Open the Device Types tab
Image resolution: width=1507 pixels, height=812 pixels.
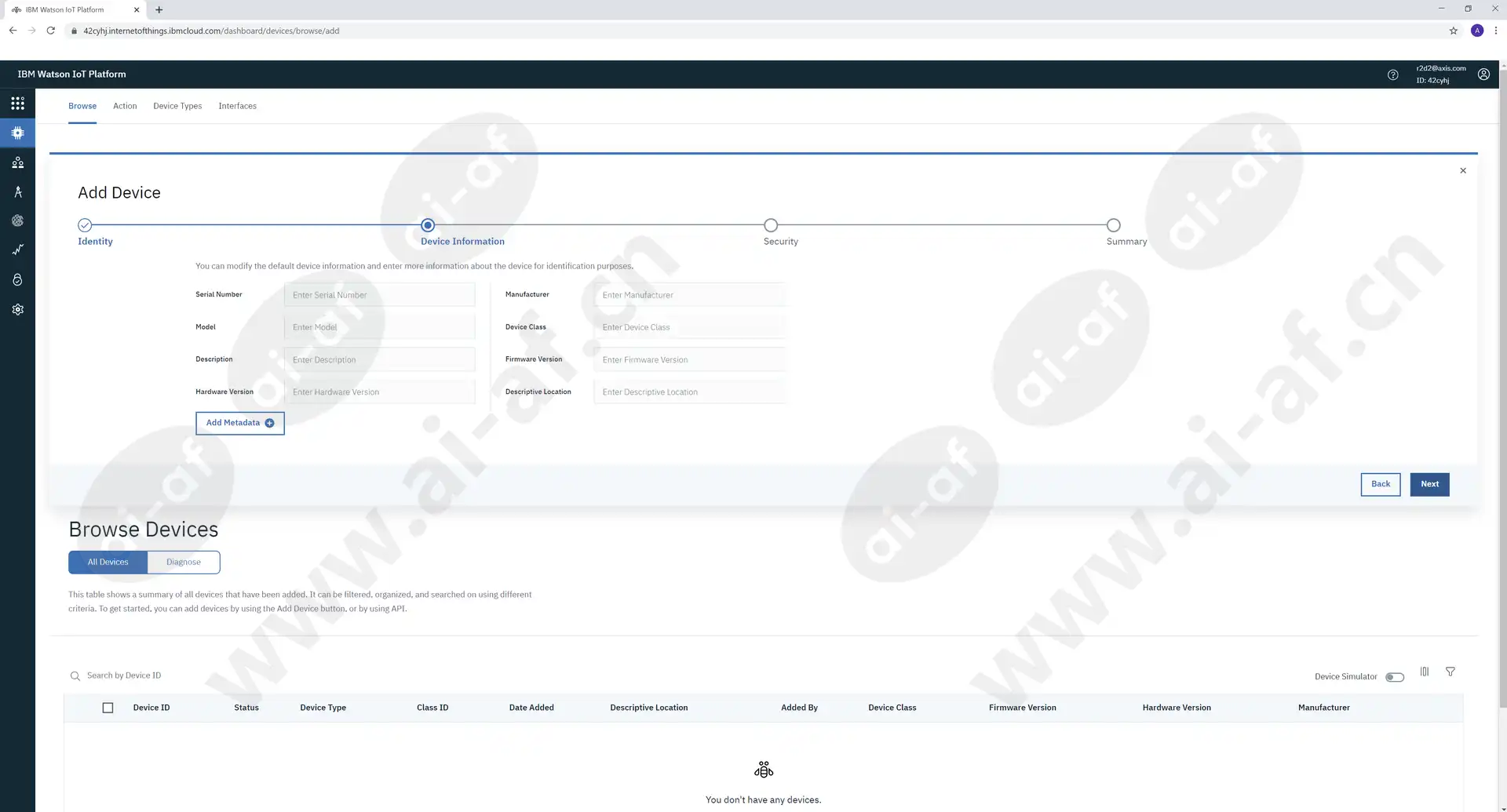[177, 106]
